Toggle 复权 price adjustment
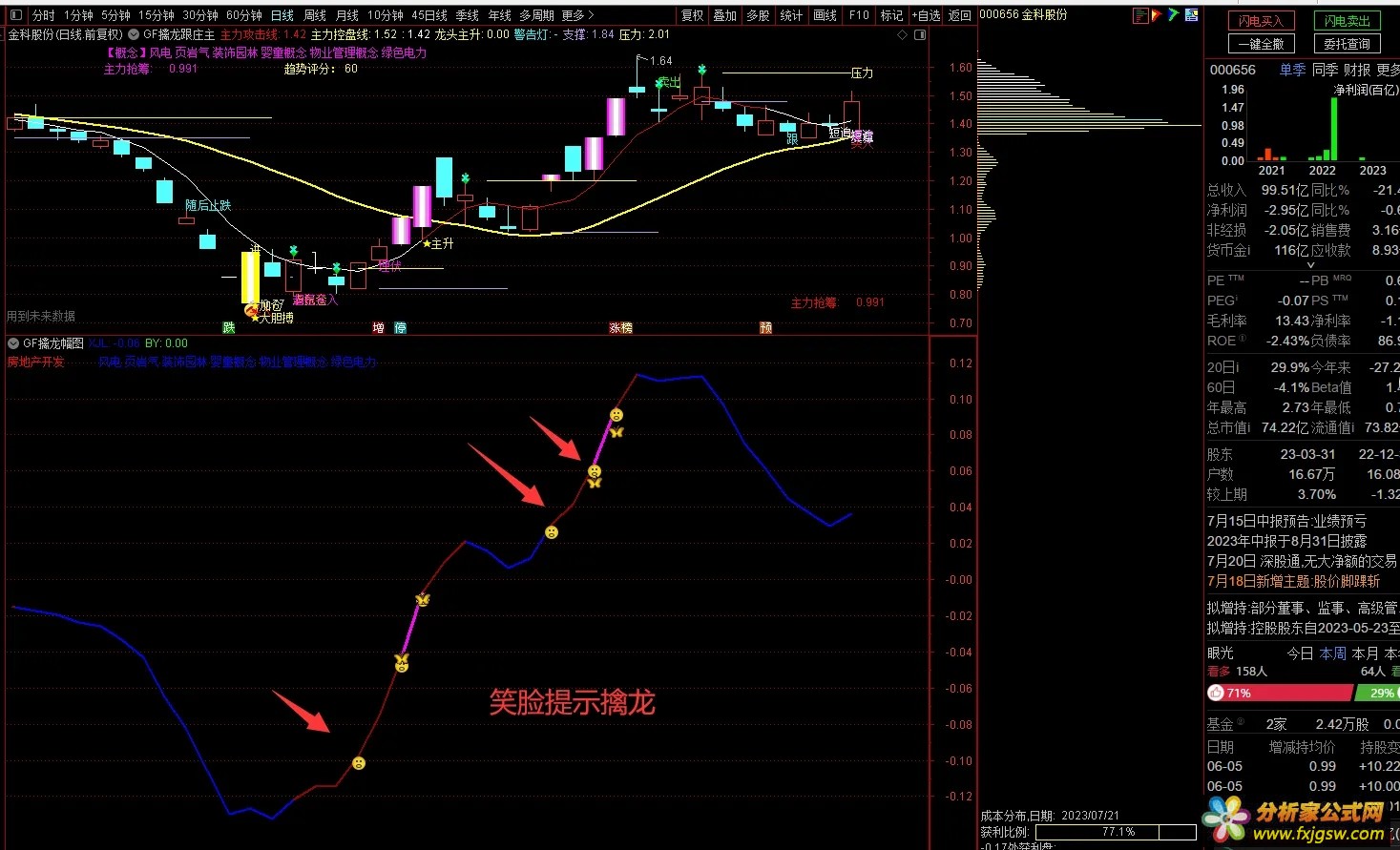The image size is (1400, 850). click(692, 15)
